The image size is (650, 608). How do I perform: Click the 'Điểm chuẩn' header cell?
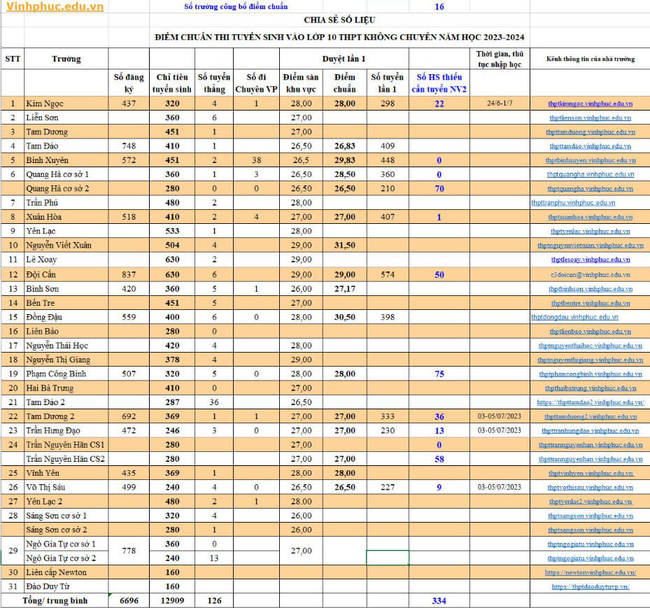pyautogui.click(x=344, y=83)
